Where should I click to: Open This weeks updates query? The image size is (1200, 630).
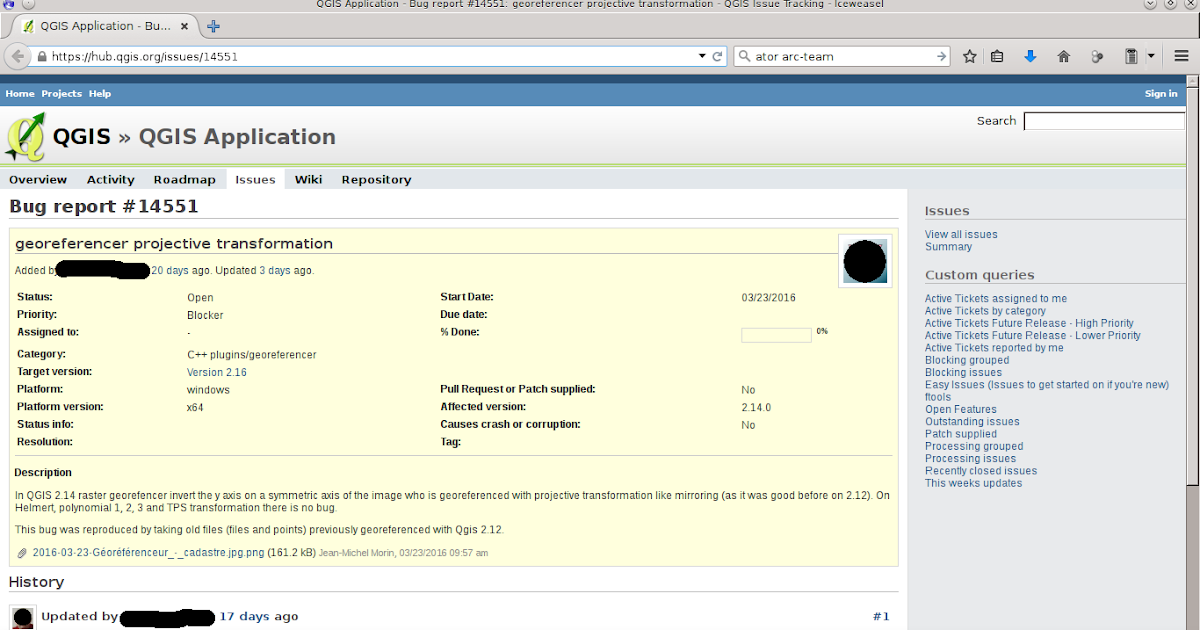point(974,483)
